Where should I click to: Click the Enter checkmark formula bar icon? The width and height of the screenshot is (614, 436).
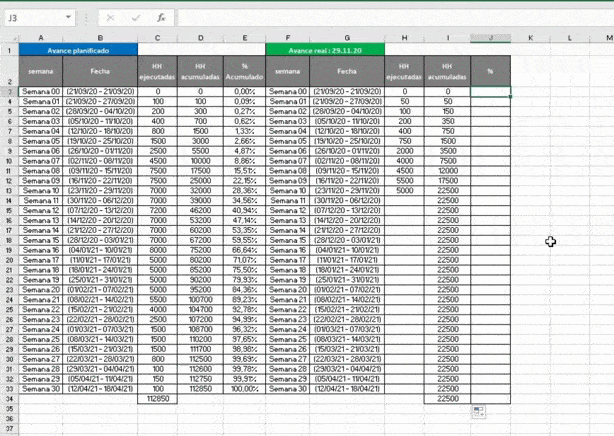coord(136,18)
